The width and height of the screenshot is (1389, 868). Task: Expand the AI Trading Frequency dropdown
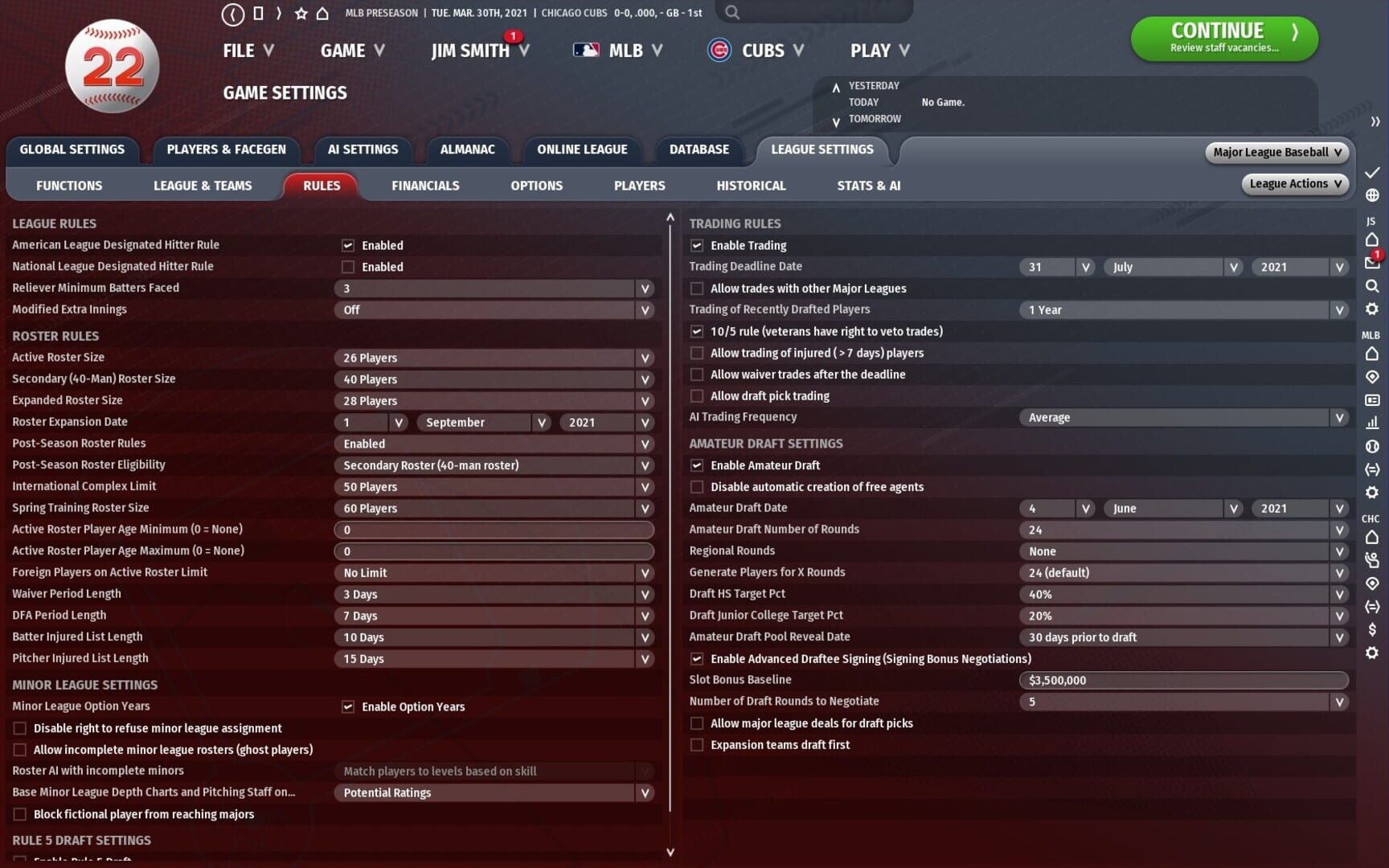click(1183, 417)
